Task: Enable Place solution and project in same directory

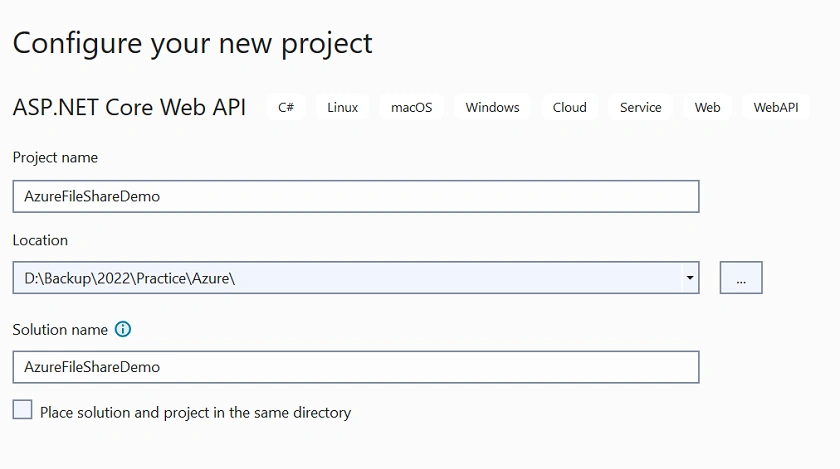Action: click(x=22, y=410)
